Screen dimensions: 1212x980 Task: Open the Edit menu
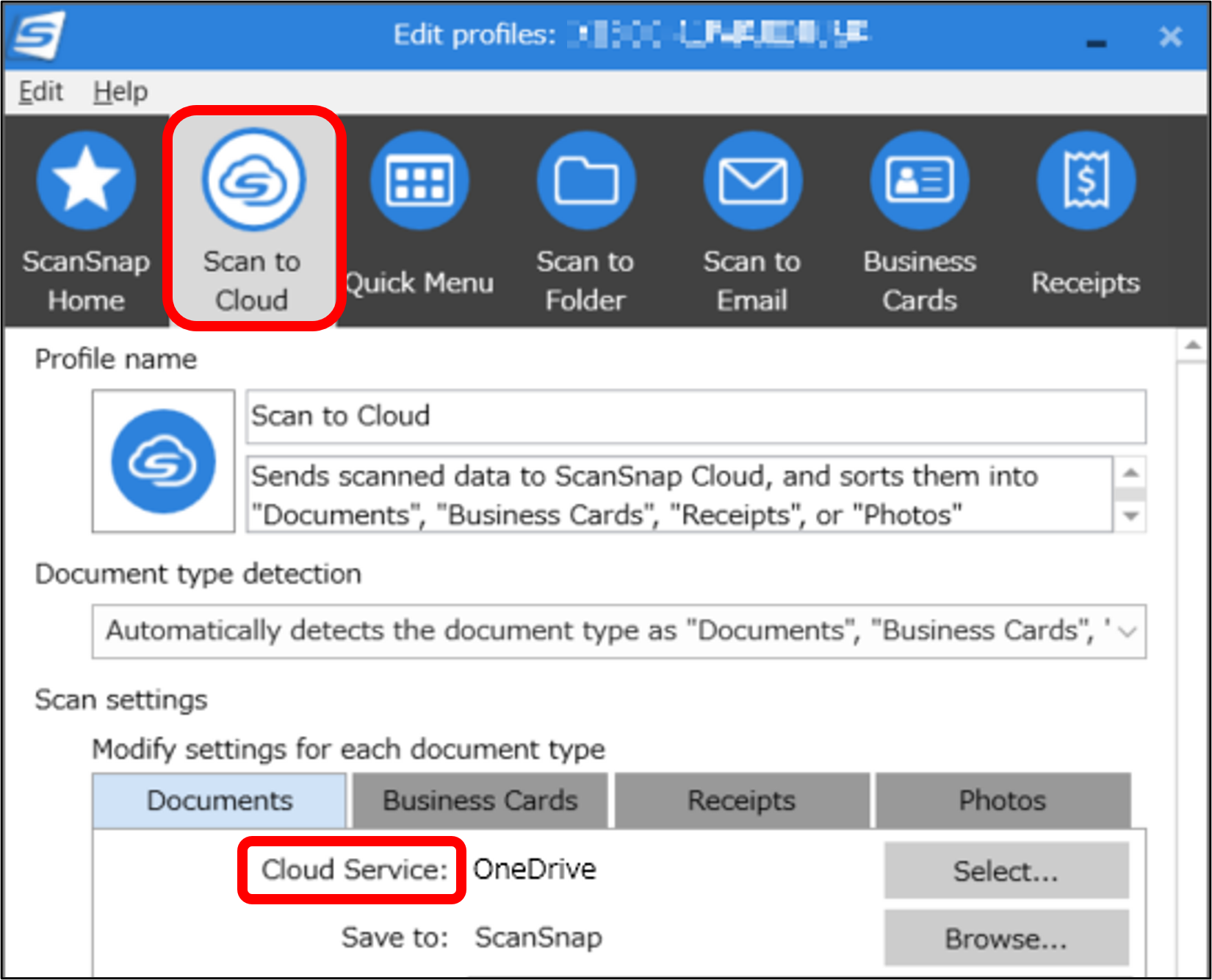[41, 92]
